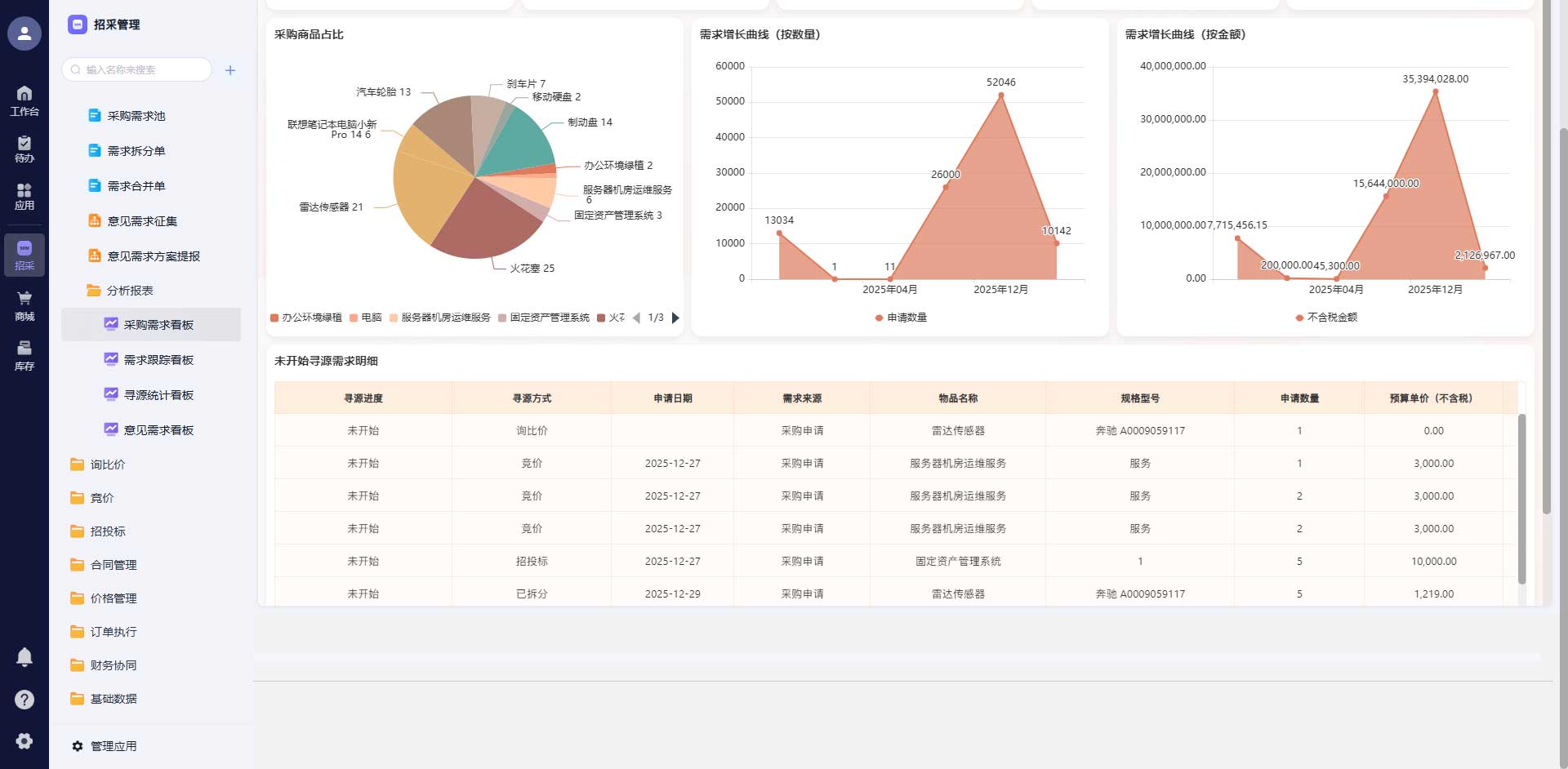The image size is (1568, 769).
Task: Toggle 办公环境绿植 in pie legend
Action: [306, 318]
